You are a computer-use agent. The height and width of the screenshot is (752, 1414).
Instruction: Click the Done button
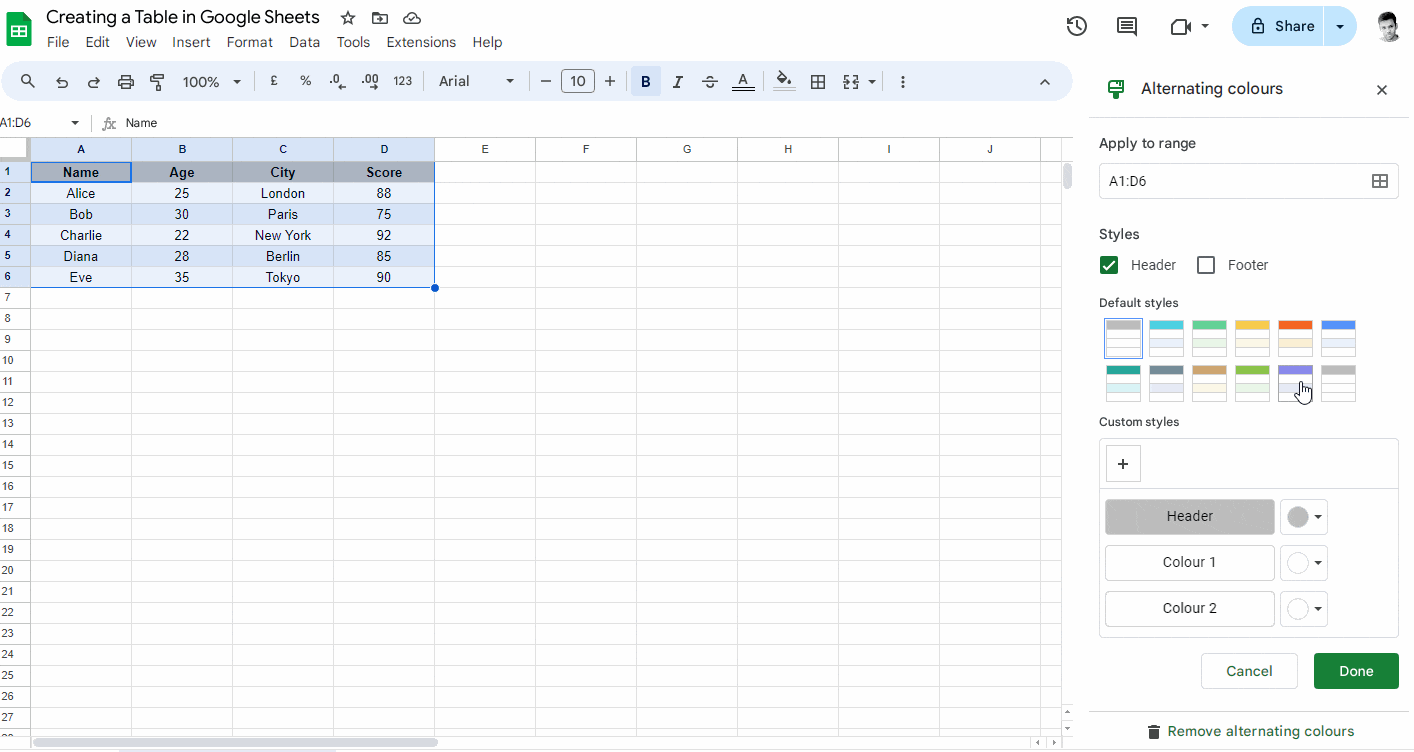click(1356, 671)
